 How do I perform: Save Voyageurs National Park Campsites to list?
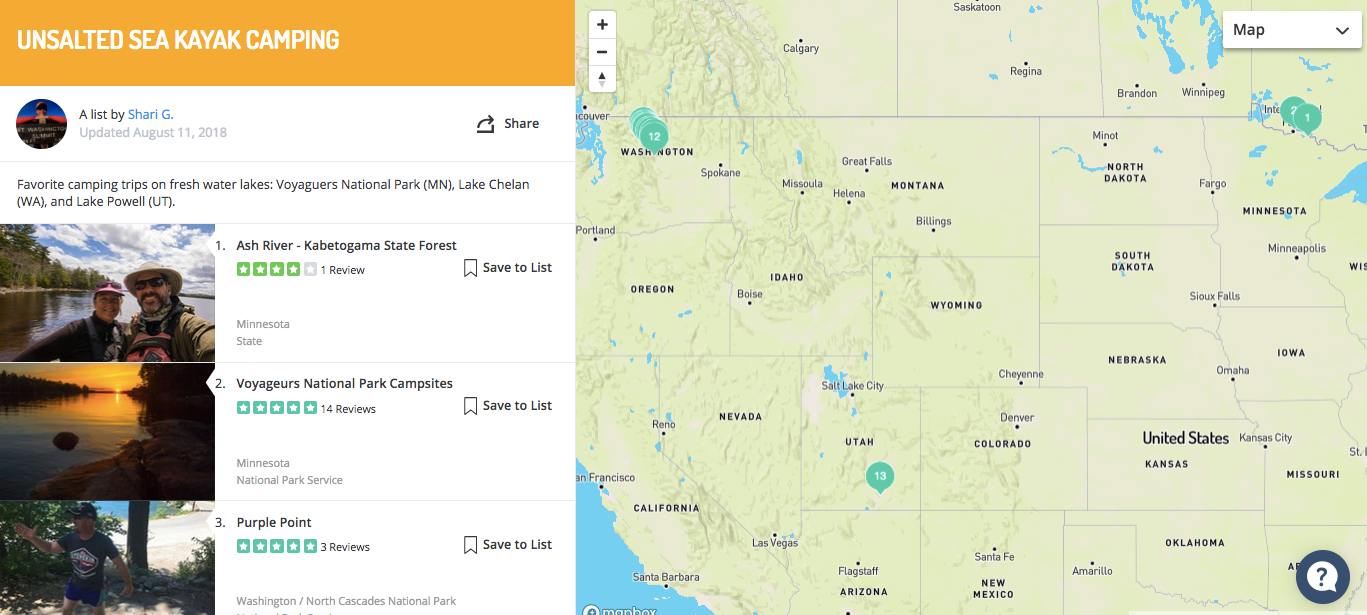coord(508,406)
